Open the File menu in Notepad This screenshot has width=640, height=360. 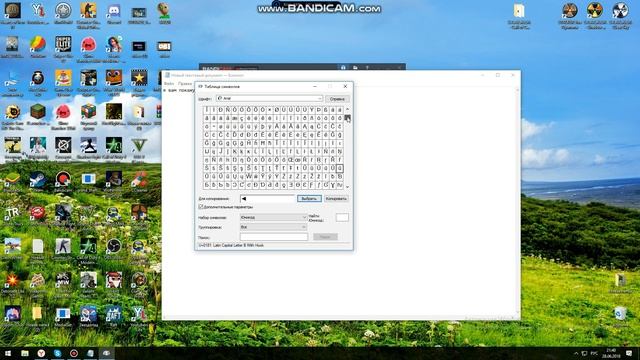pos(169,84)
